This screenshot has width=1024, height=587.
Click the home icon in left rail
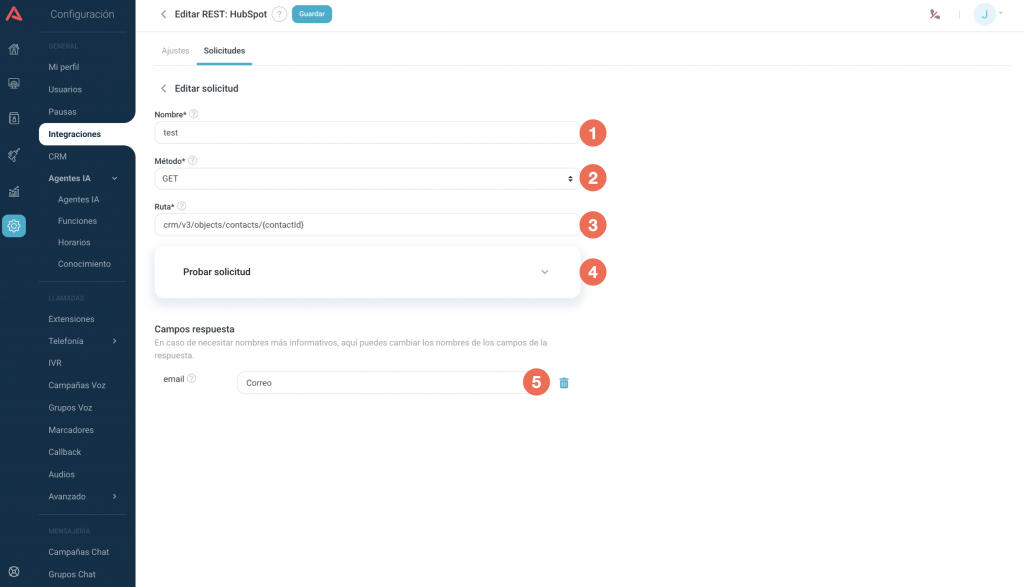point(14,49)
